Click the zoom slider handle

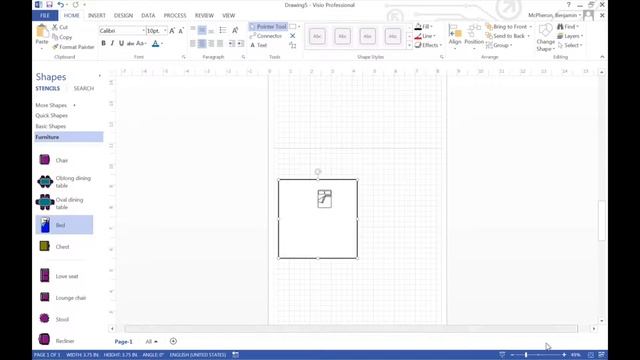526,355
